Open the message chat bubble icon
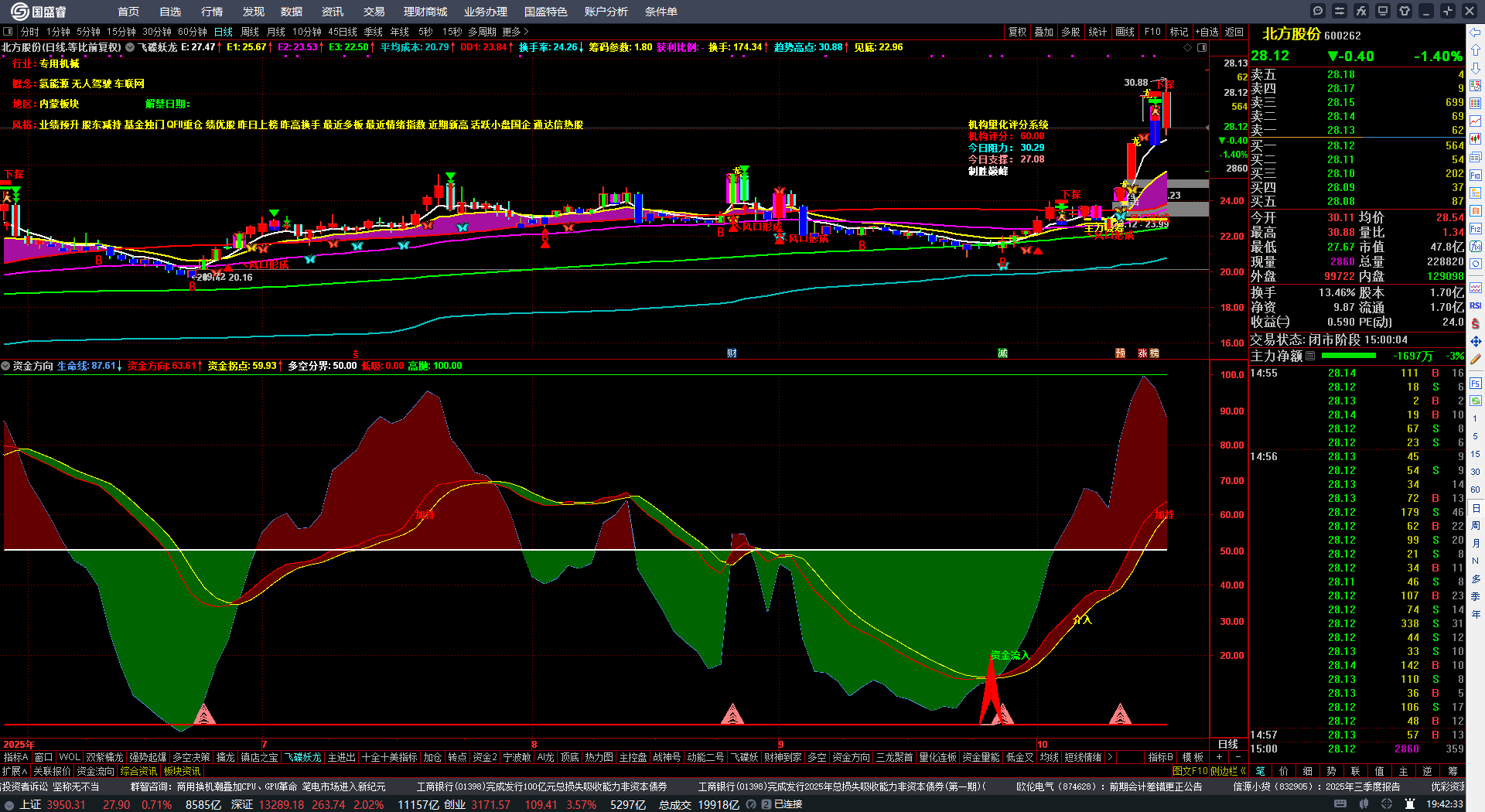The width and height of the screenshot is (1485, 812). pos(1318,11)
